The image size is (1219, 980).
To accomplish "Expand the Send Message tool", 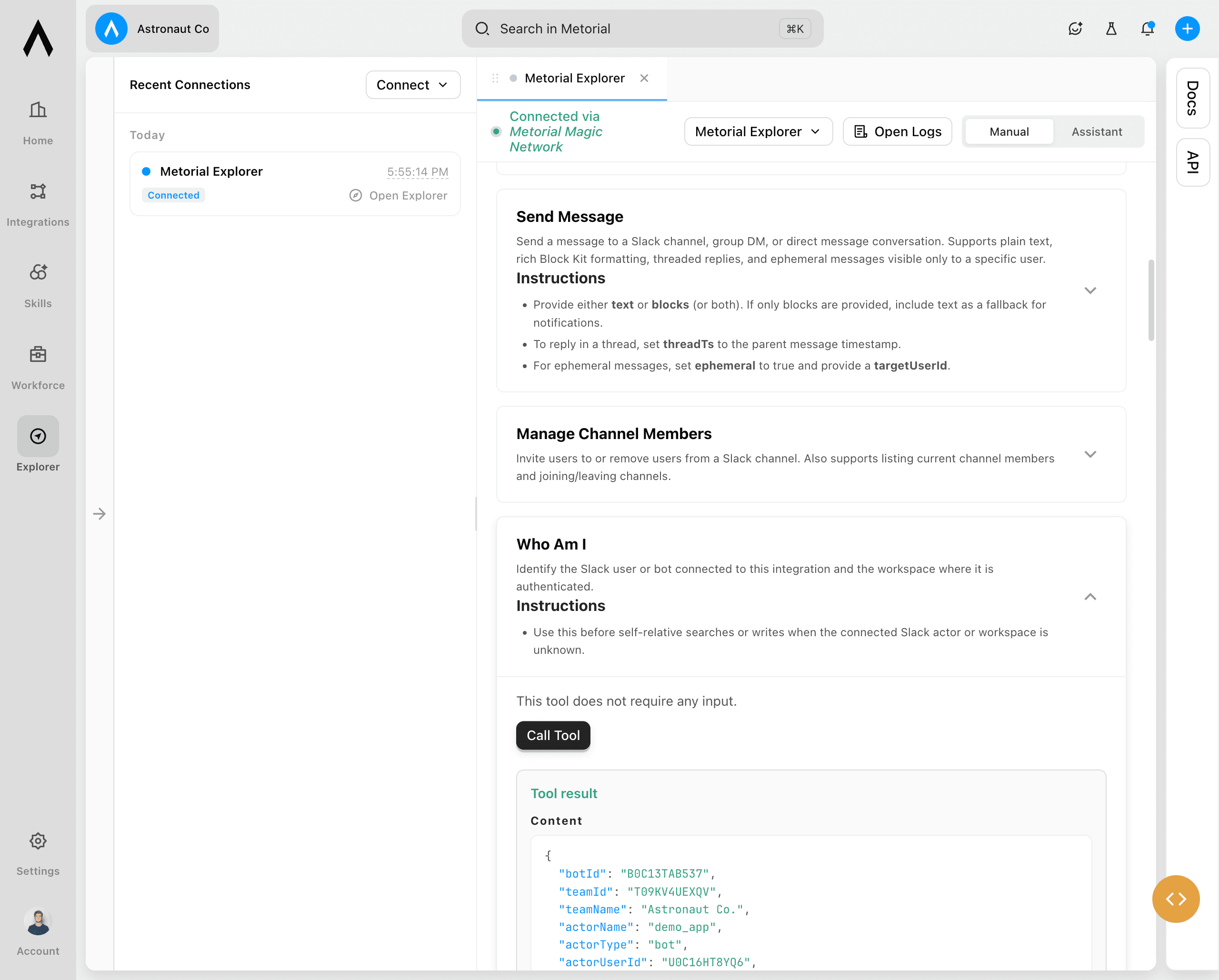I will (1090, 290).
